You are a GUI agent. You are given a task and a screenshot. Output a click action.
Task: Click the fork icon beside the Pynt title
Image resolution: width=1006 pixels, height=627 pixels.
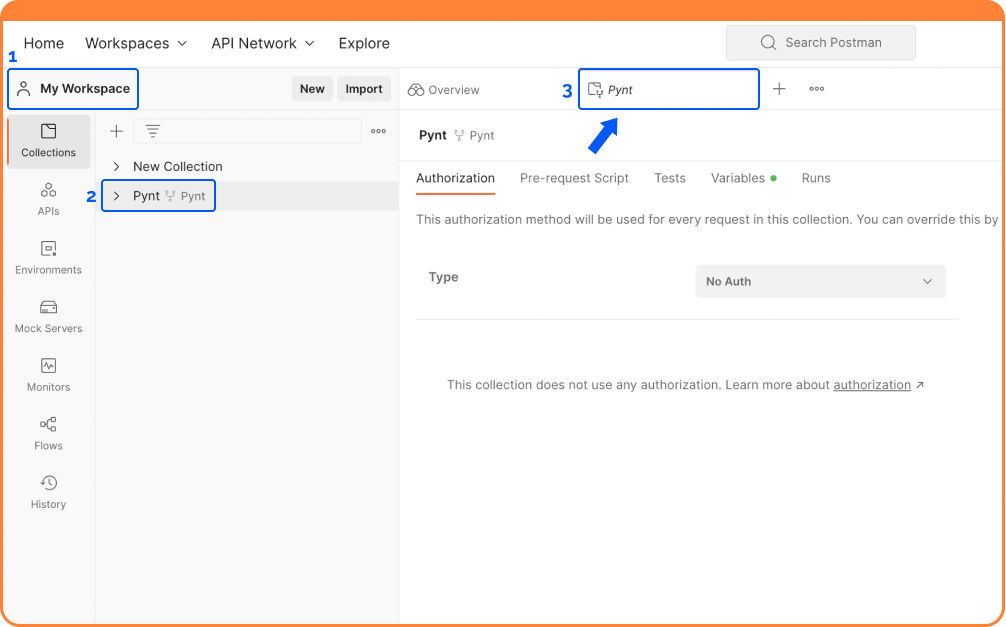459,135
